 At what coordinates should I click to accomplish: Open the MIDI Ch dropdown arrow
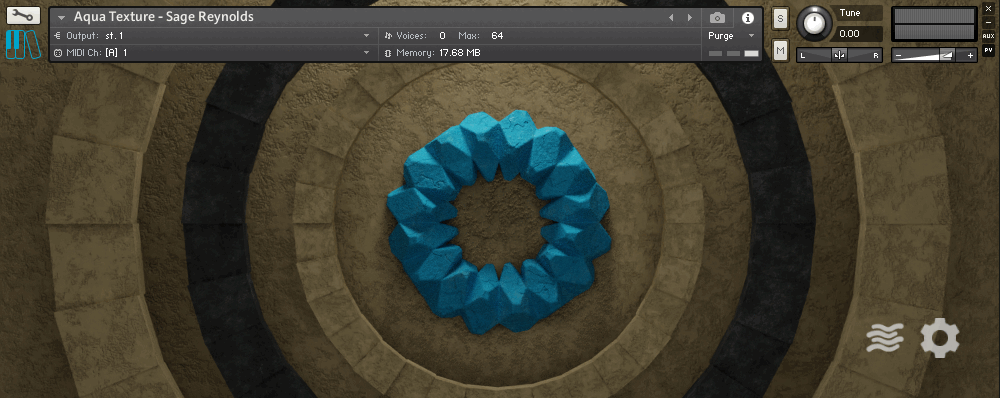pos(367,53)
